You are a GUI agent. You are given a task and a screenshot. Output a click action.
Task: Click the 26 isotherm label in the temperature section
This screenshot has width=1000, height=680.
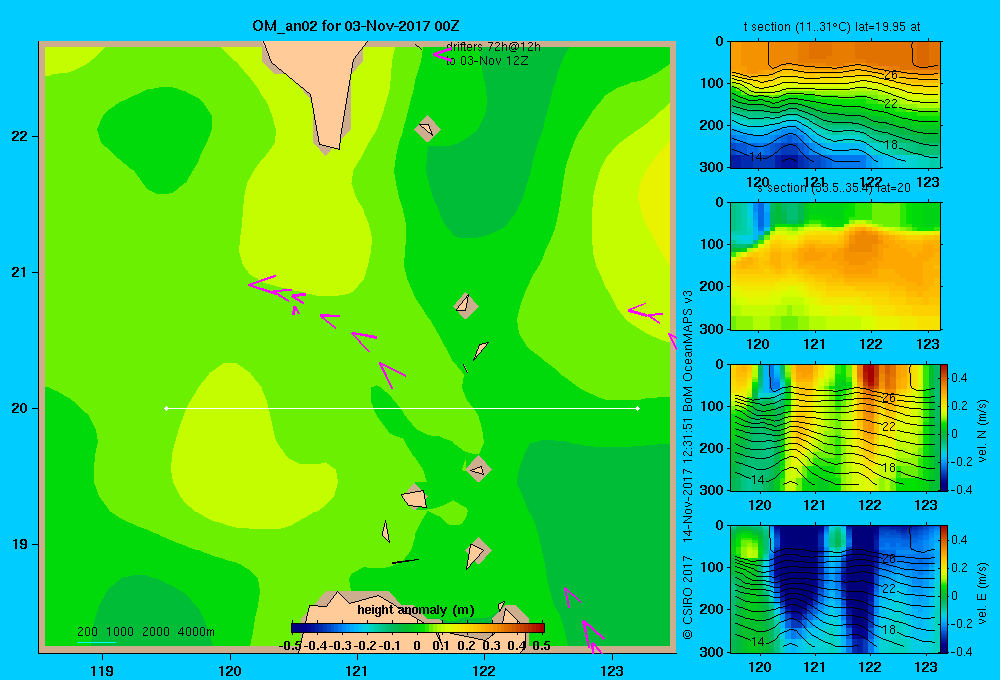[890, 75]
